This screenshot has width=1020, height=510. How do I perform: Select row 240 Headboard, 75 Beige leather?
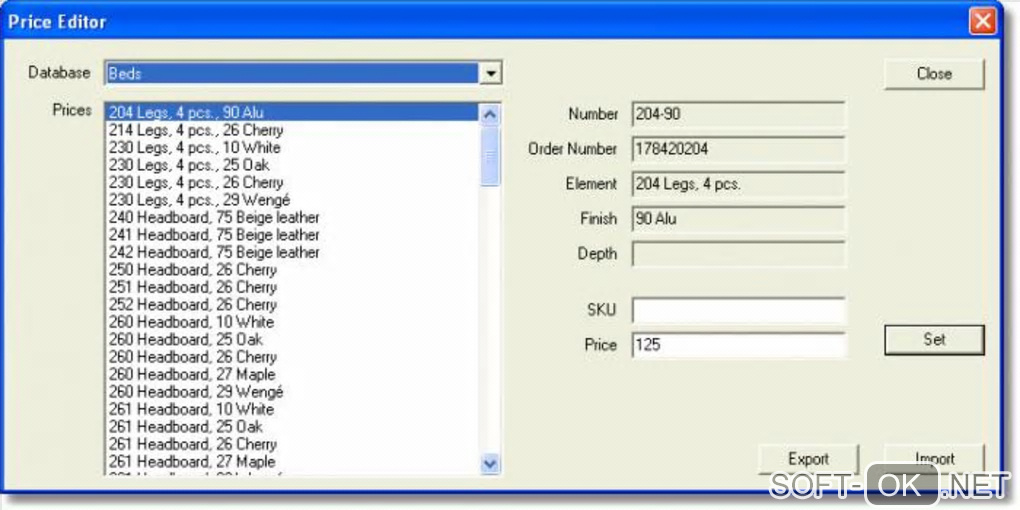click(x=293, y=217)
